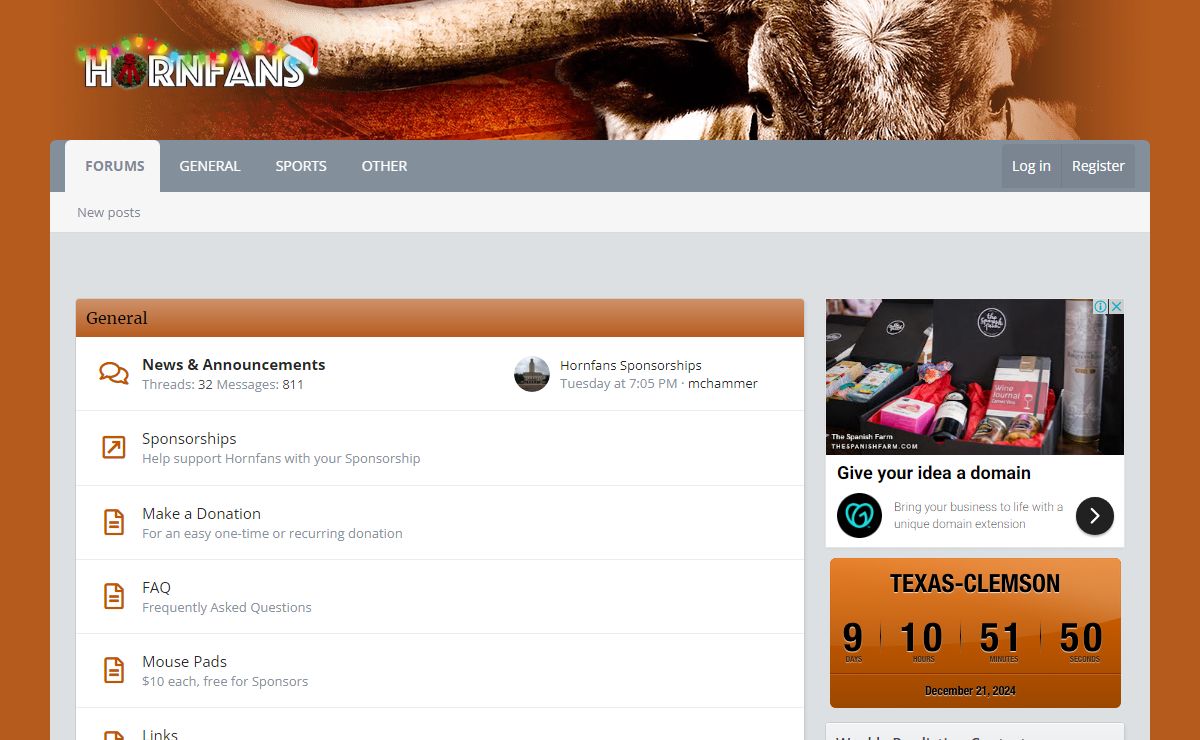Screen dimensions: 1200x740
Task: Open News & Announcements chat bubbles icon
Action: (x=114, y=374)
